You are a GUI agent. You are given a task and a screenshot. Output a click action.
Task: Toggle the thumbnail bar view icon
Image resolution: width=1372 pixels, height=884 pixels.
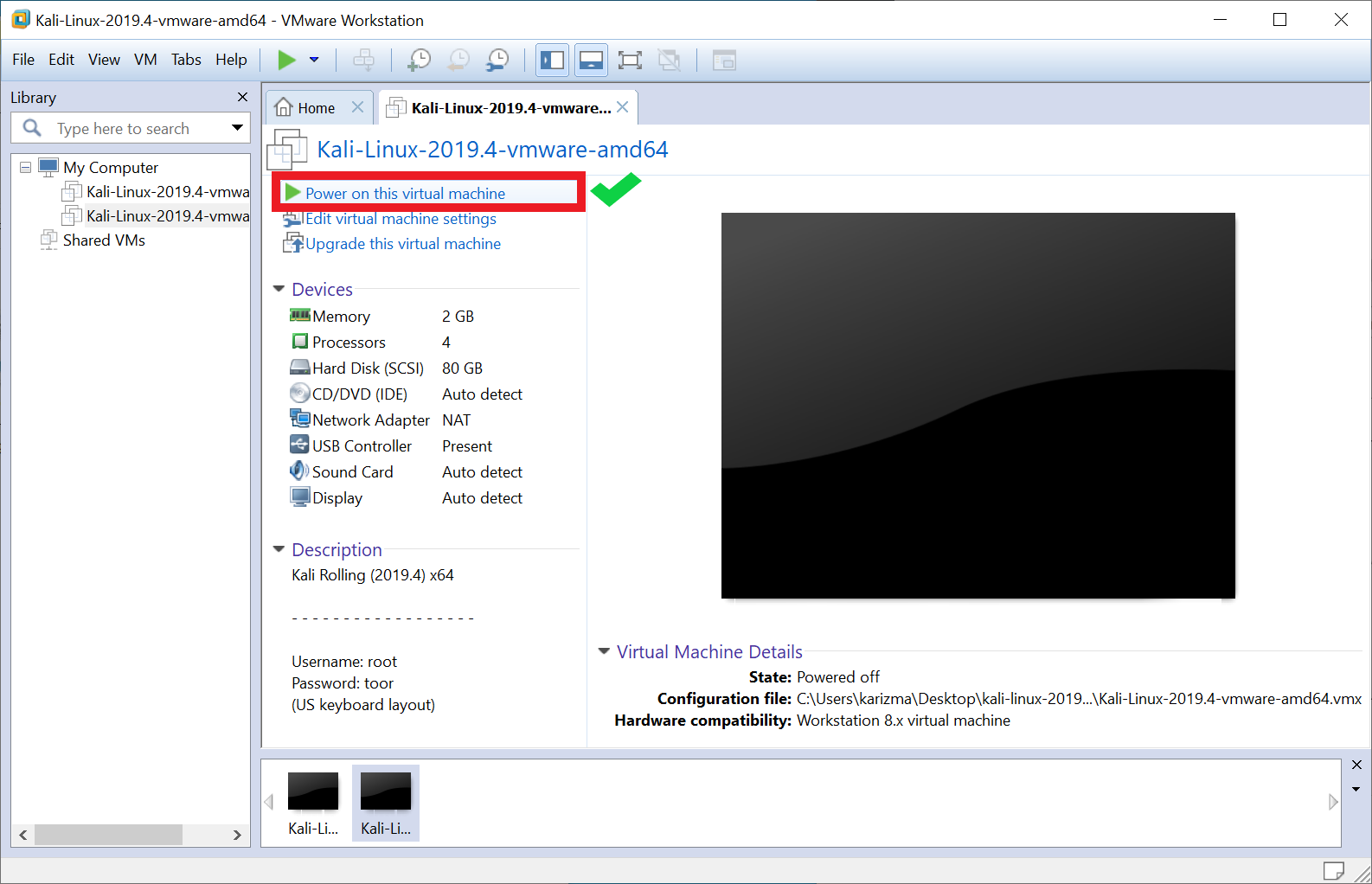591,60
